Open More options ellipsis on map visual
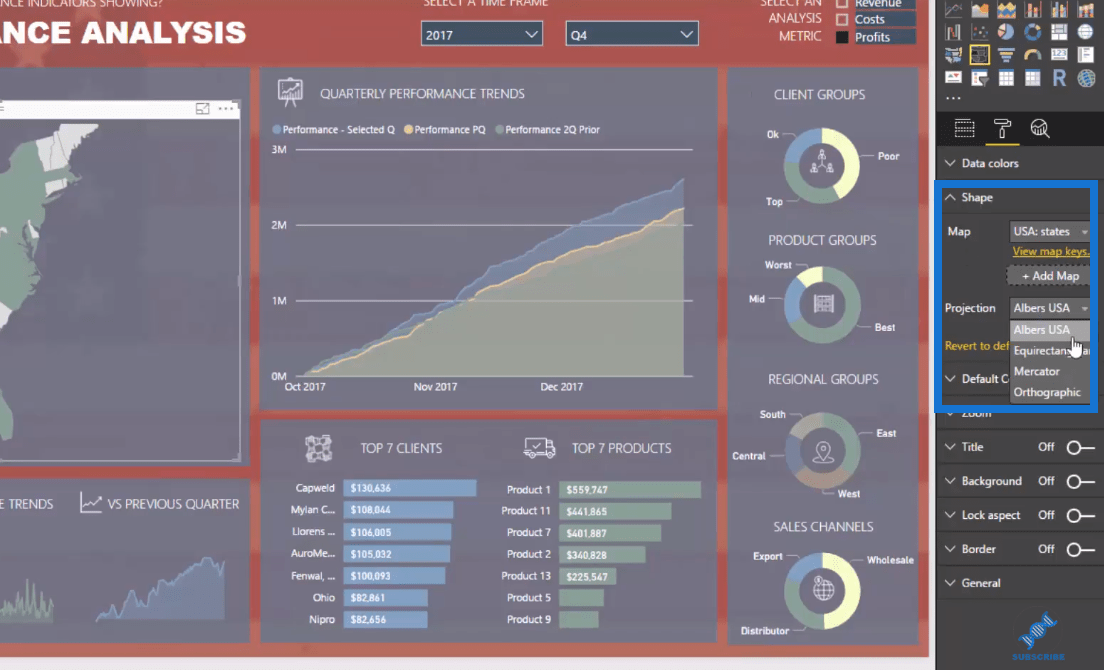1104x670 pixels. (x=226, y=108)
